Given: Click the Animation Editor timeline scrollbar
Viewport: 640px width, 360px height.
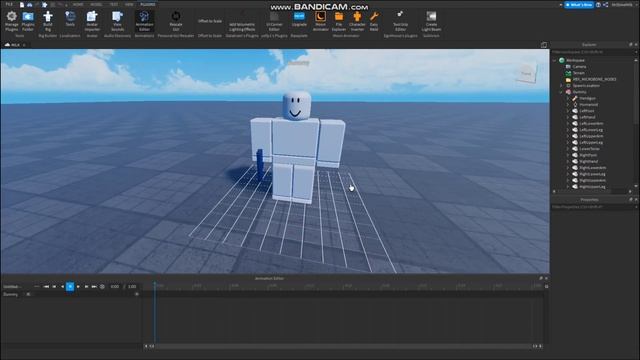Looking at the screenshot, I should point(343,346).
